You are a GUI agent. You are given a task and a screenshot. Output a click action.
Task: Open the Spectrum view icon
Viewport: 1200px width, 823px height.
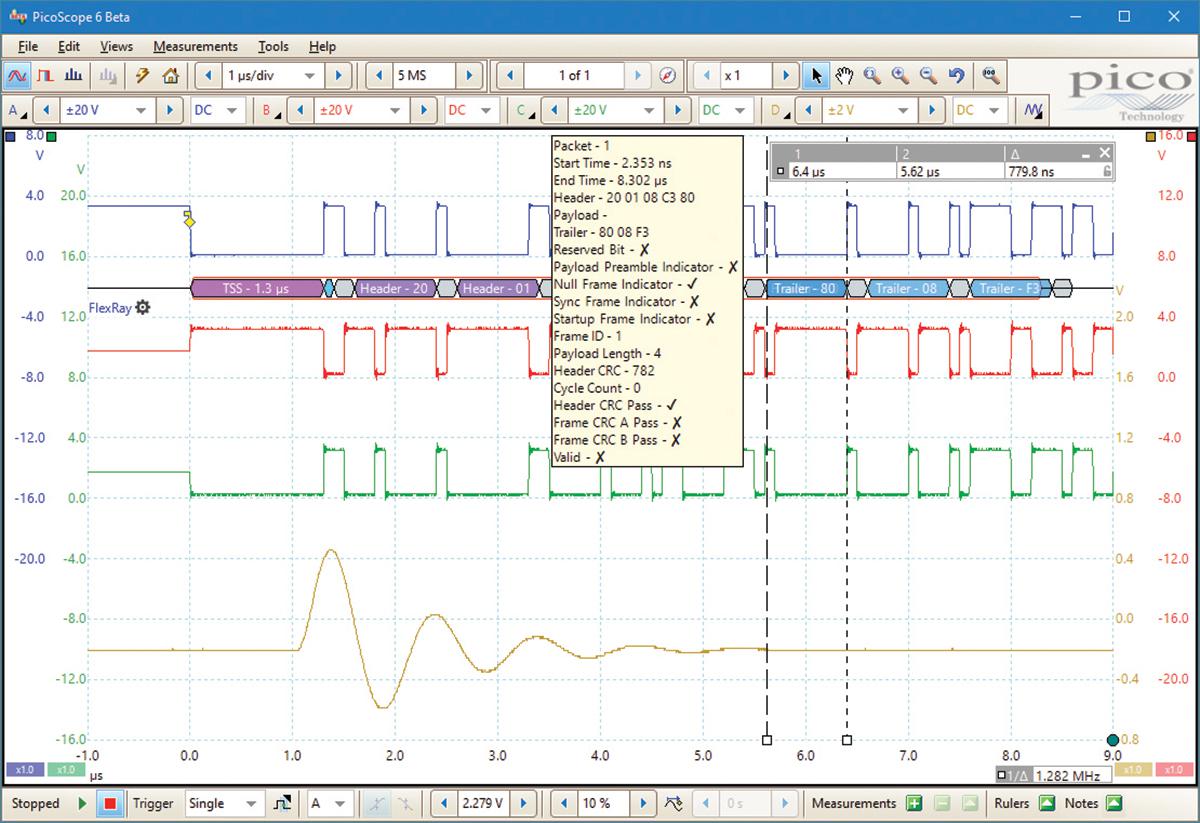tap(73, 75)
